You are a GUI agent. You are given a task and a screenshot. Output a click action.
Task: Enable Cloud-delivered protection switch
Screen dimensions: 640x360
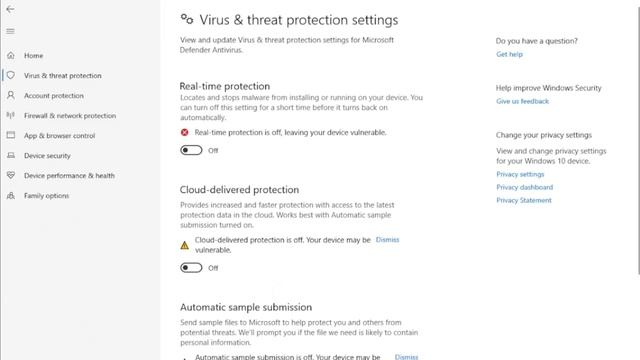[x=191, y=268]
